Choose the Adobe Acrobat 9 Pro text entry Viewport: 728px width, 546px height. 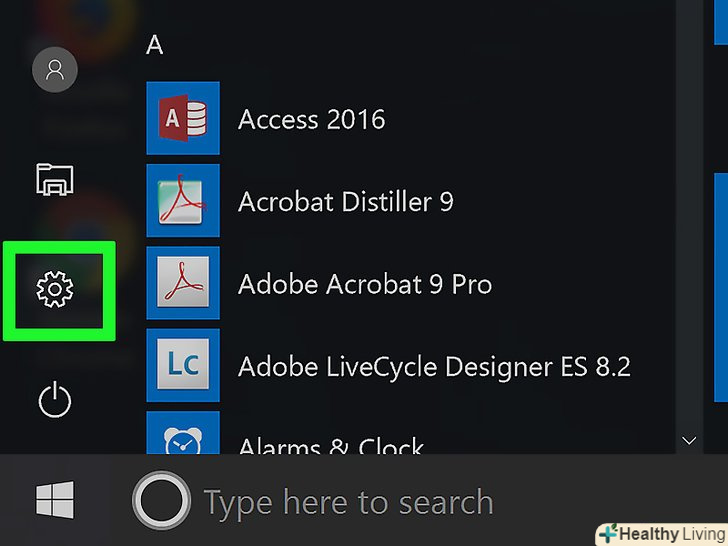365,285
